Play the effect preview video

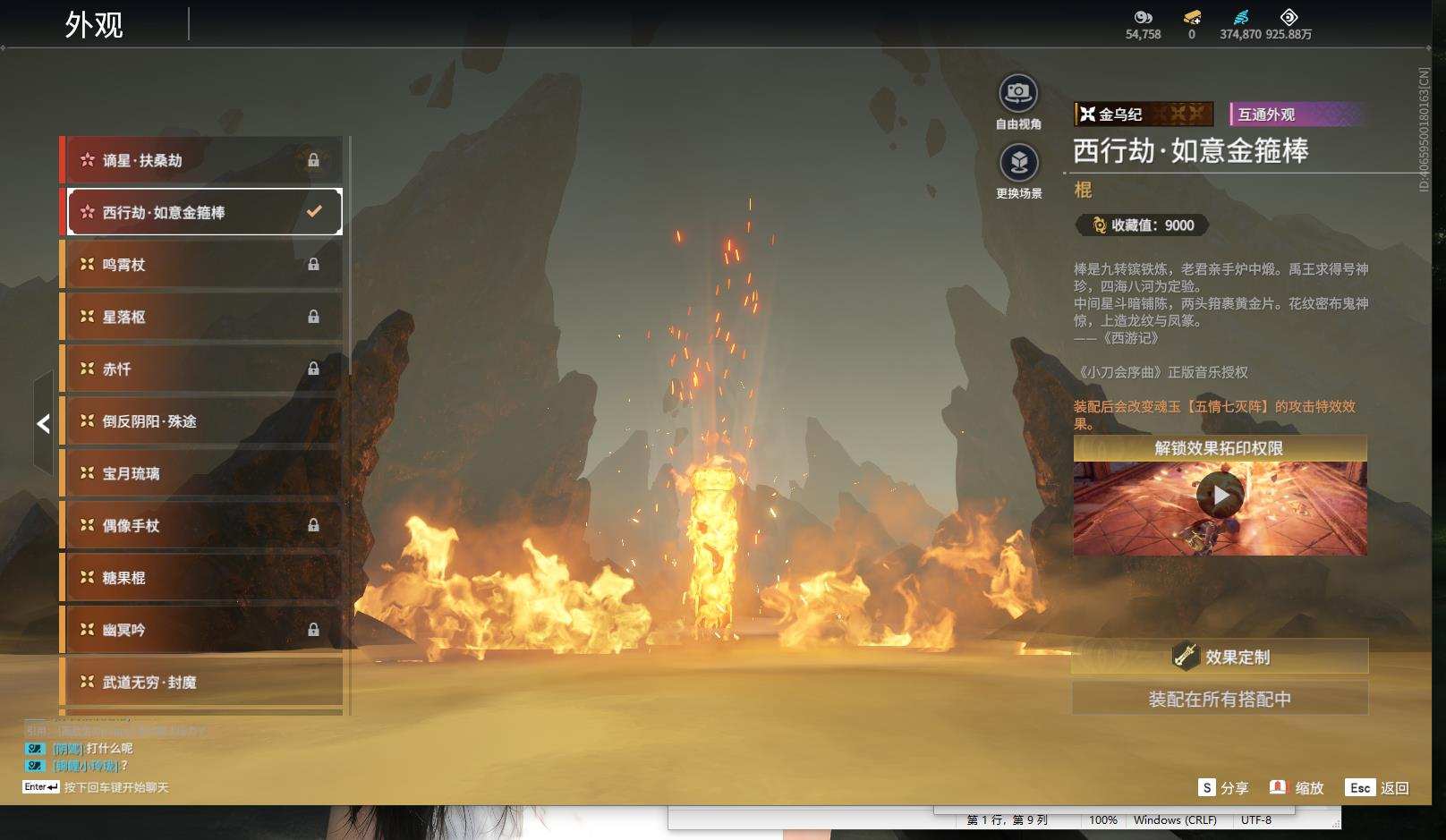1221,495
